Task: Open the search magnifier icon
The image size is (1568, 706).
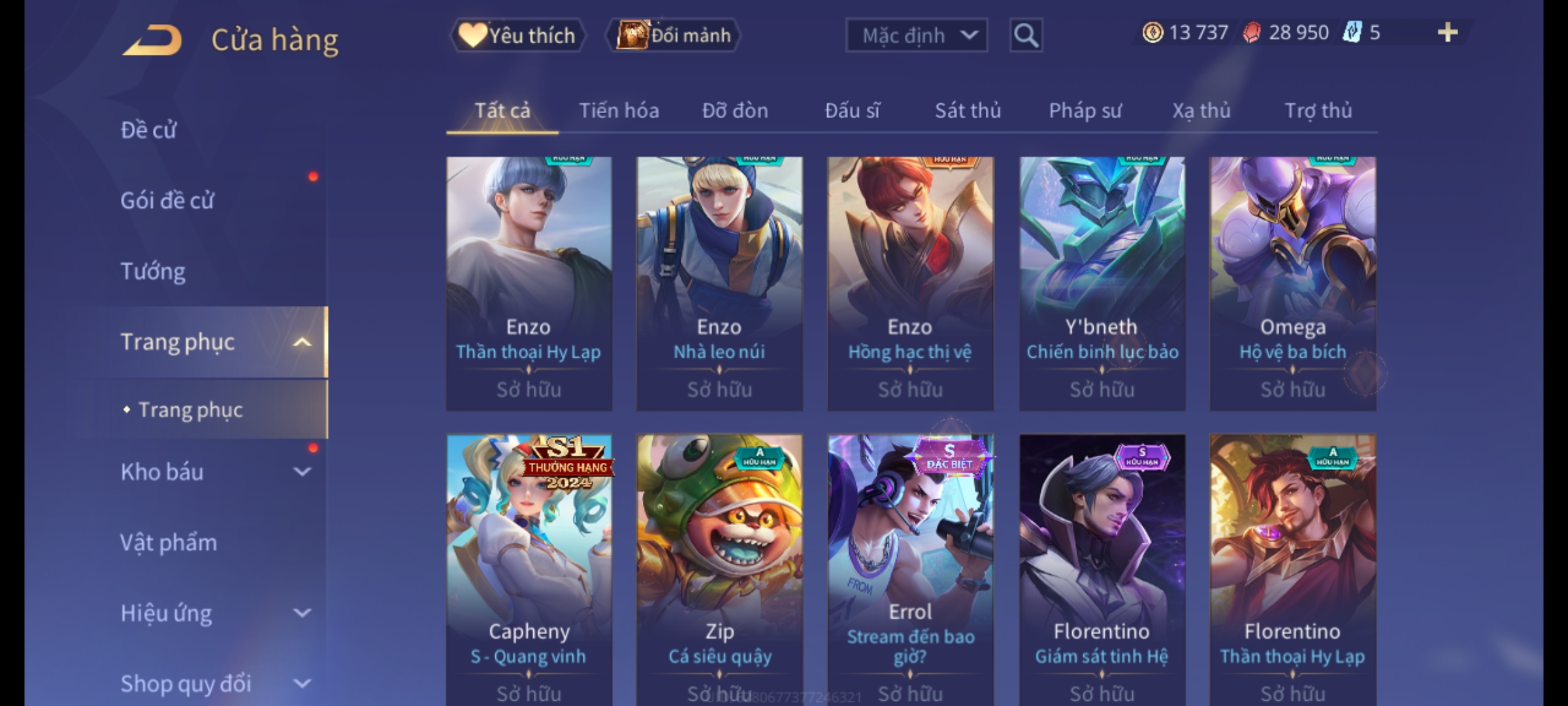Action: coord(1026,35)
